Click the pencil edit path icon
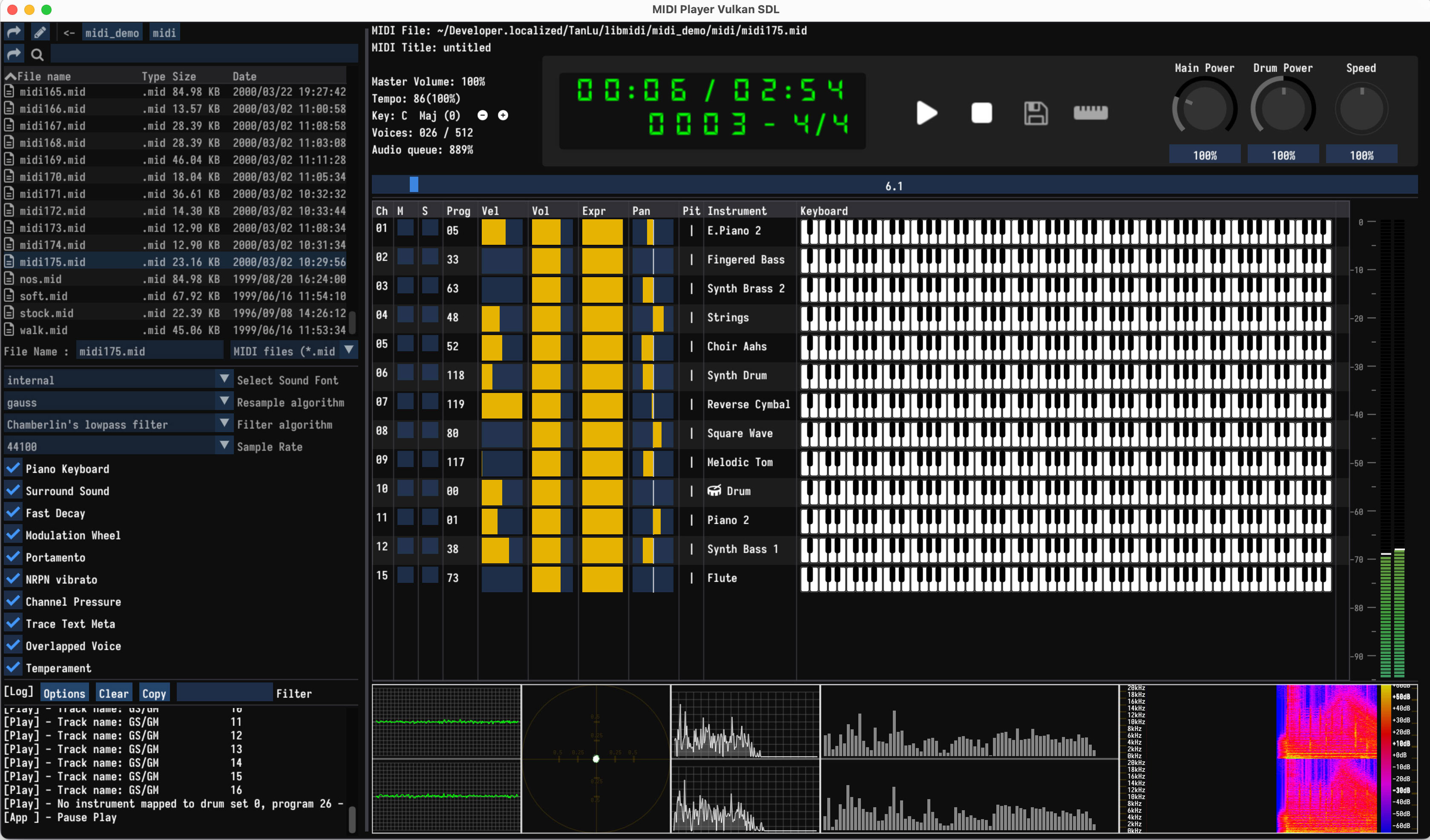 pyautogui.click(x=40, y=32)
